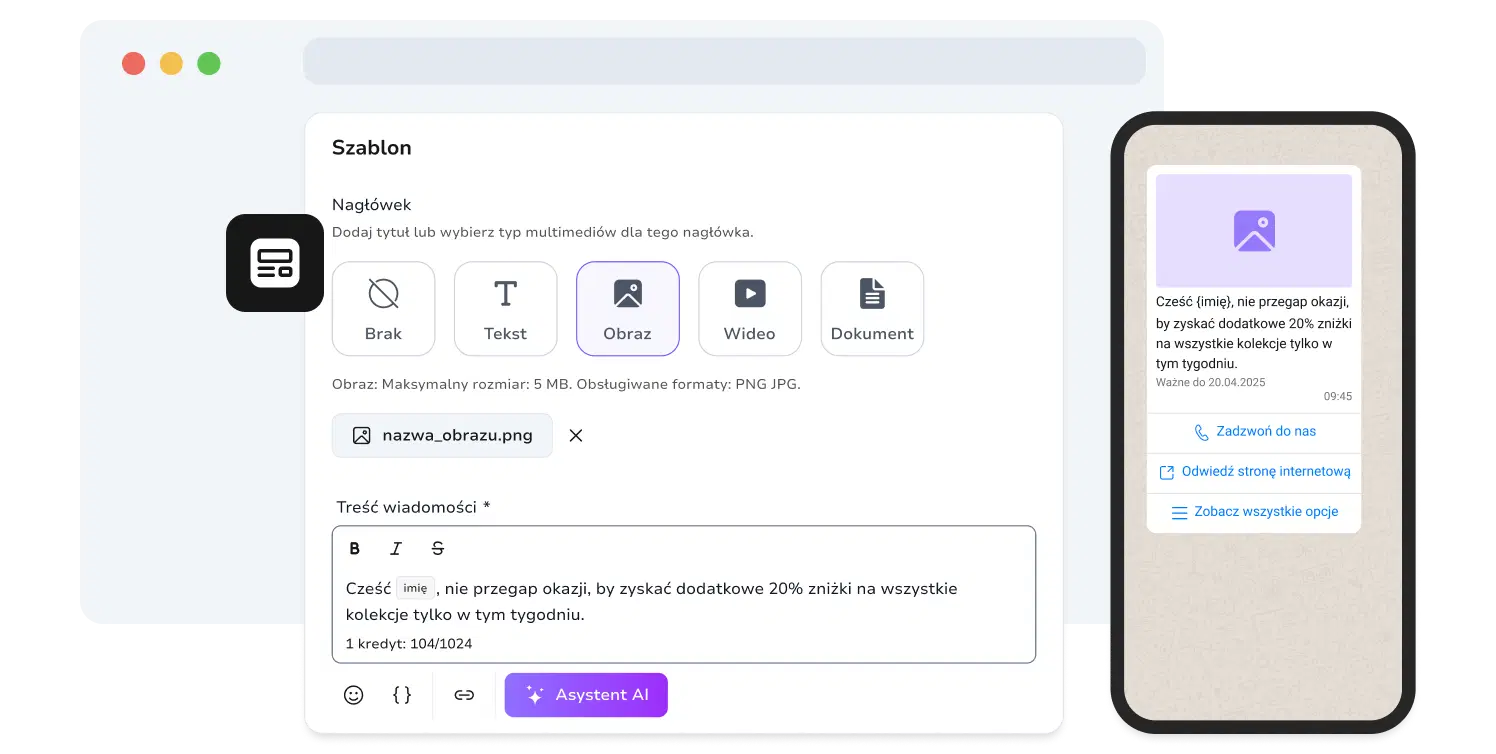Toggle strikethrough formatting
The image size is (1496, 754).
coord(438,549)
